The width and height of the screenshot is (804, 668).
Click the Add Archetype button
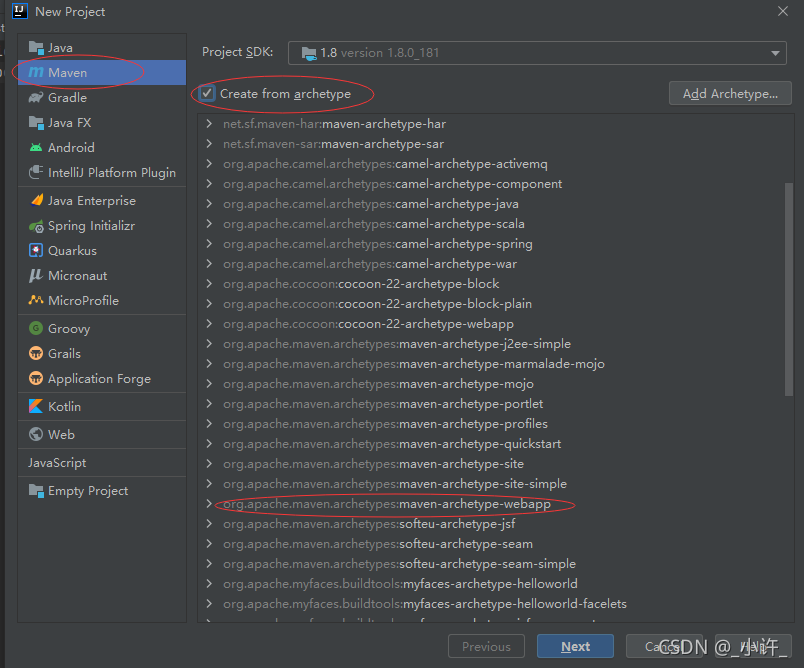point(730,93)
